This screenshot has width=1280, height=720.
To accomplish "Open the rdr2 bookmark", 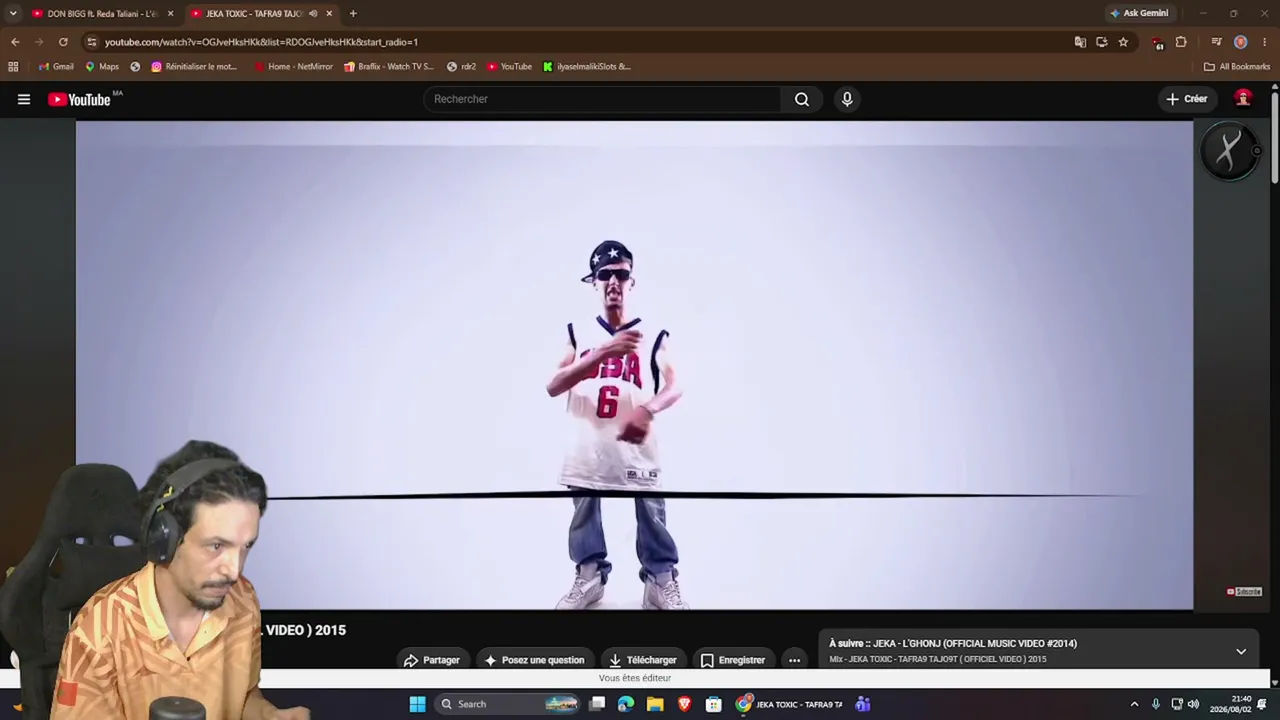I will pos(461,67).
